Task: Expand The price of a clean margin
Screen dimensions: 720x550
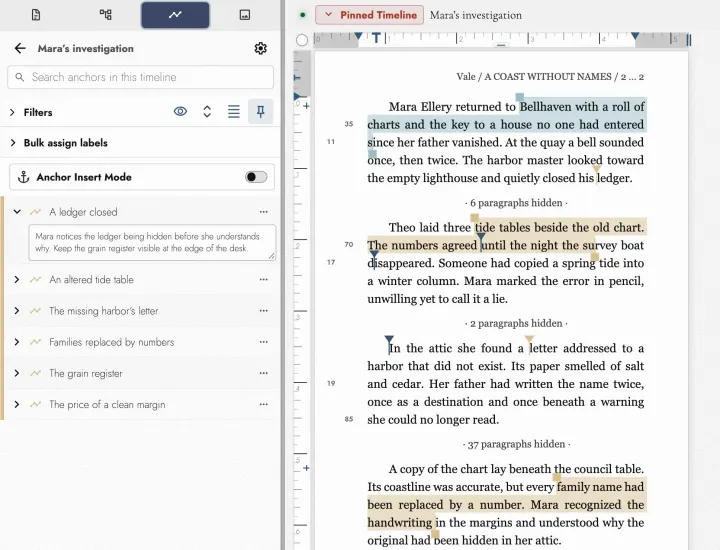Action: coord(17,404)
